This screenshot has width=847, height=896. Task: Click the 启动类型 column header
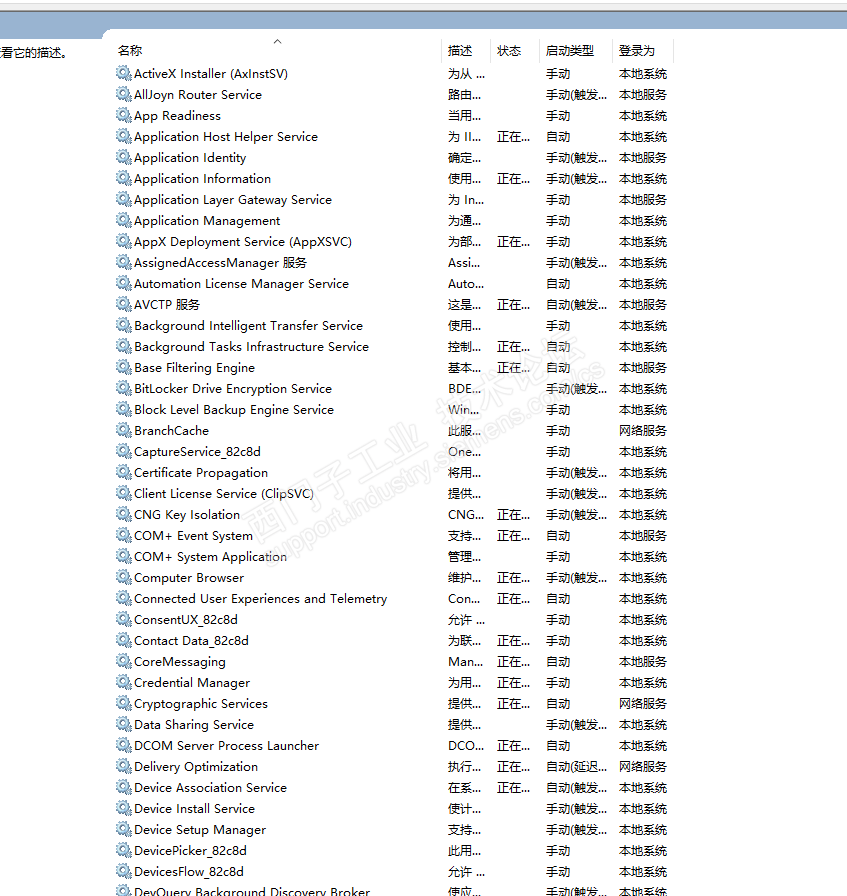pyautogui.click(x=570, y=51)
